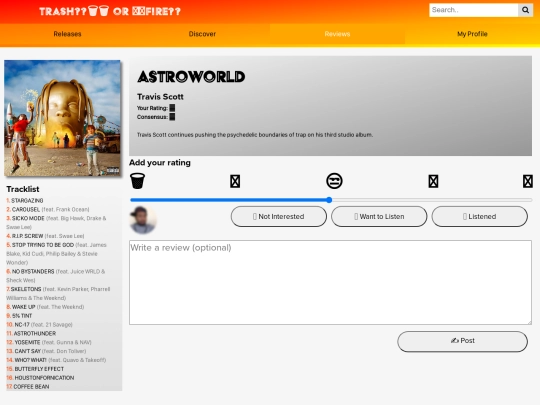Viewport: 540px width, 405px height.
Task: Click the Trash or Fire site logo
Action: coord(110,11)
